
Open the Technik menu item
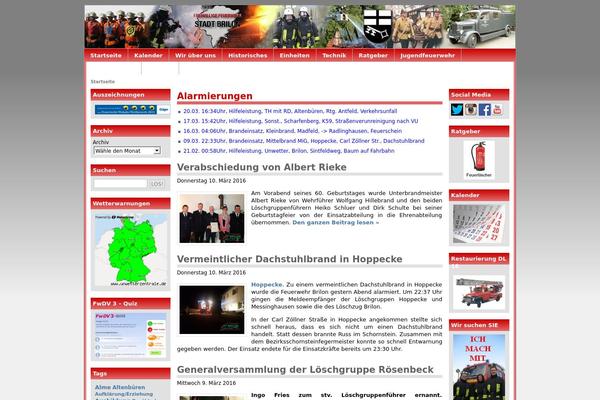click(x=334, y=56)
